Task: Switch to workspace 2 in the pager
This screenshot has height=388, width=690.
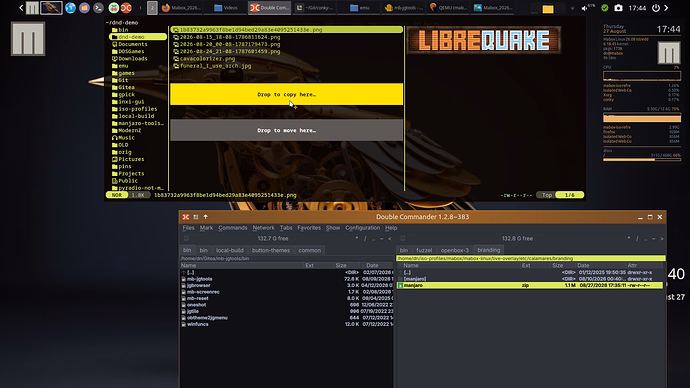Action: pyautogui.click(x=152, y=8)
